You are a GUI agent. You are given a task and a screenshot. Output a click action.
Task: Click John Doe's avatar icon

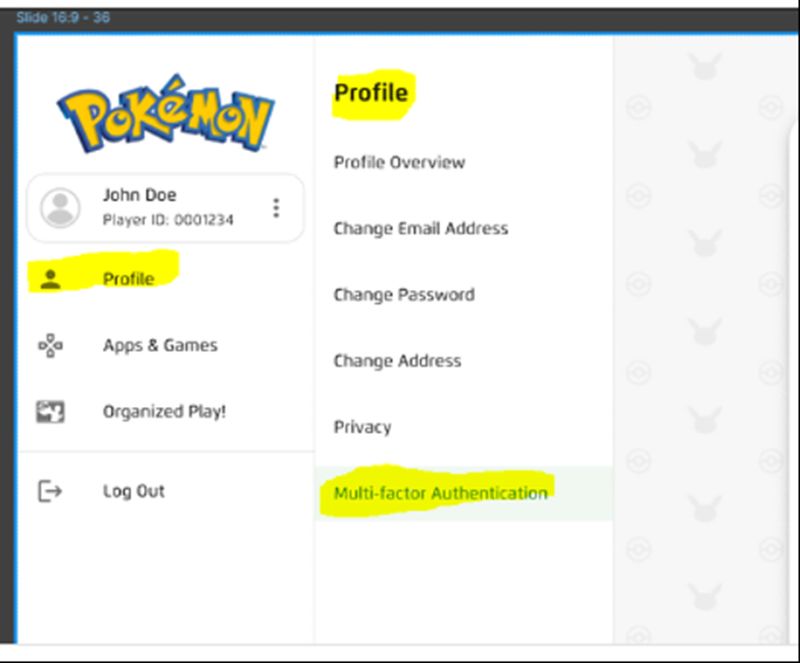(60, 208)
